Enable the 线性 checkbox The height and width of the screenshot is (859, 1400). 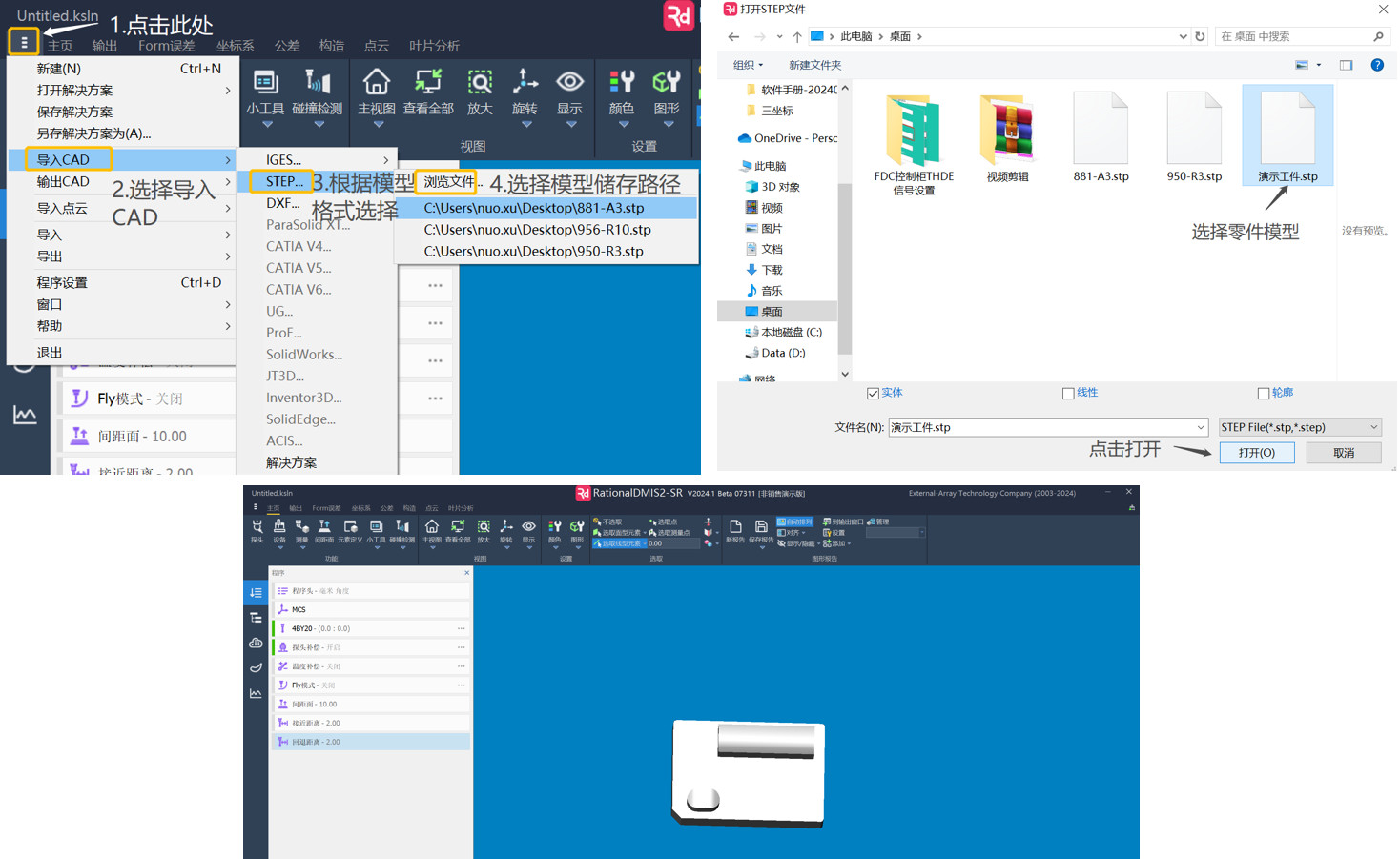[1068, 394]
